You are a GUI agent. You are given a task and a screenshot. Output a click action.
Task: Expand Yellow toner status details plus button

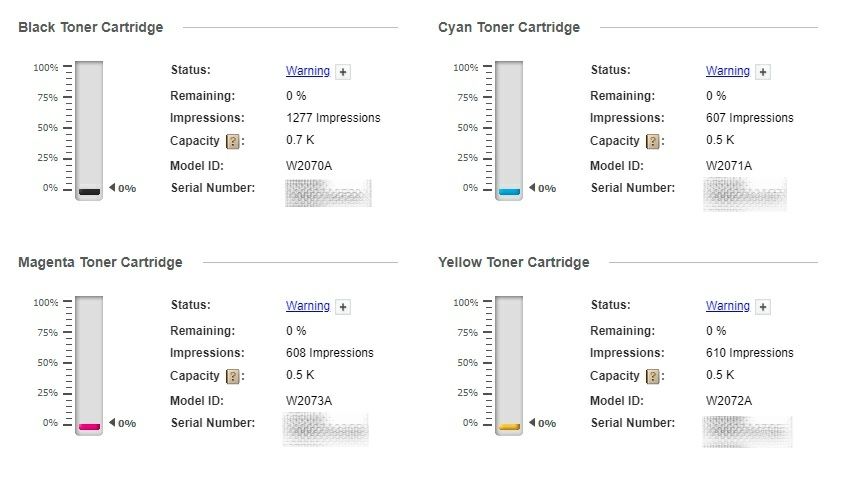click(x=763, y=307)
